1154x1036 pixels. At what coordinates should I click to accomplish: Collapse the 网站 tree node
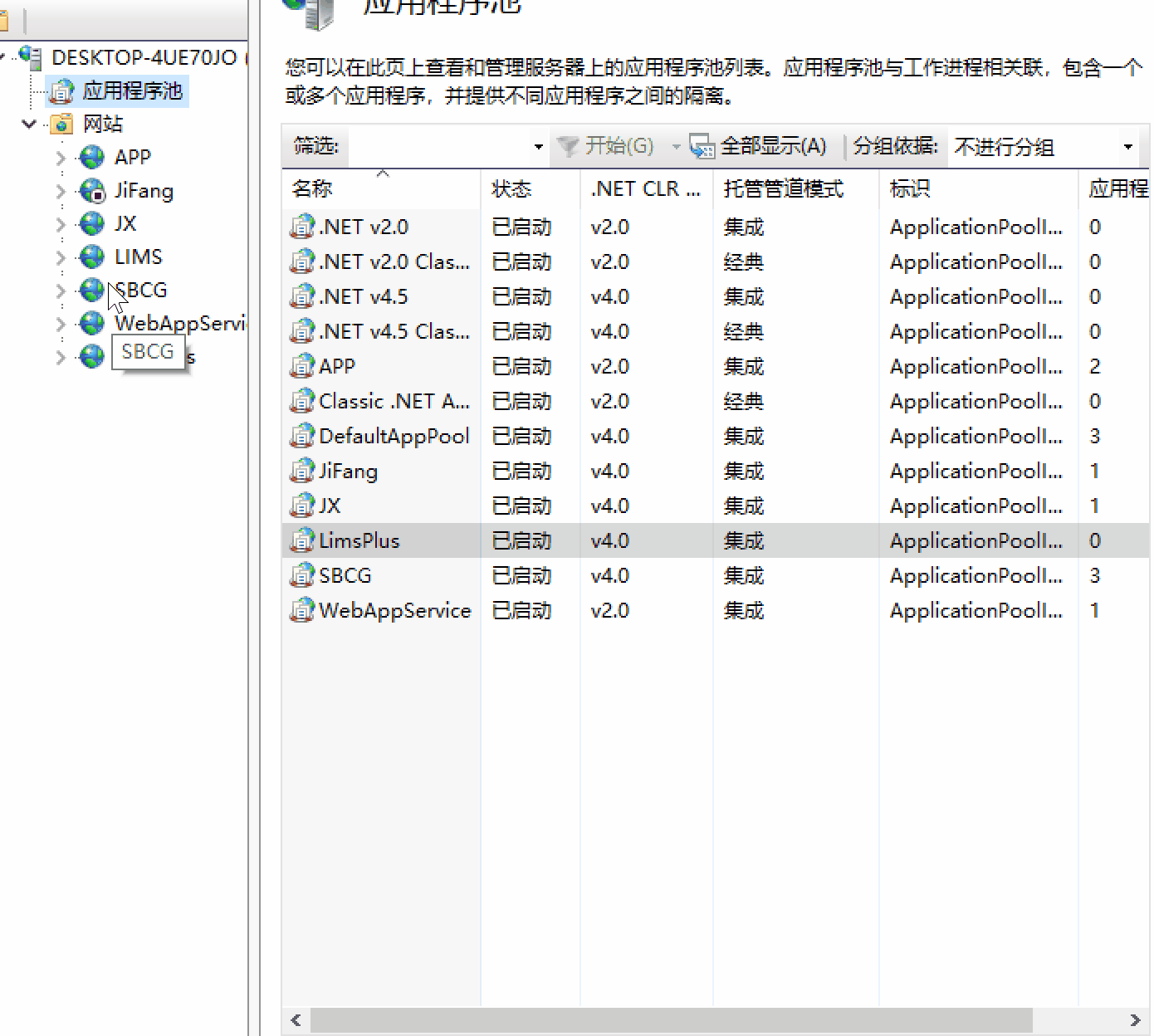(x=30, y=125)
